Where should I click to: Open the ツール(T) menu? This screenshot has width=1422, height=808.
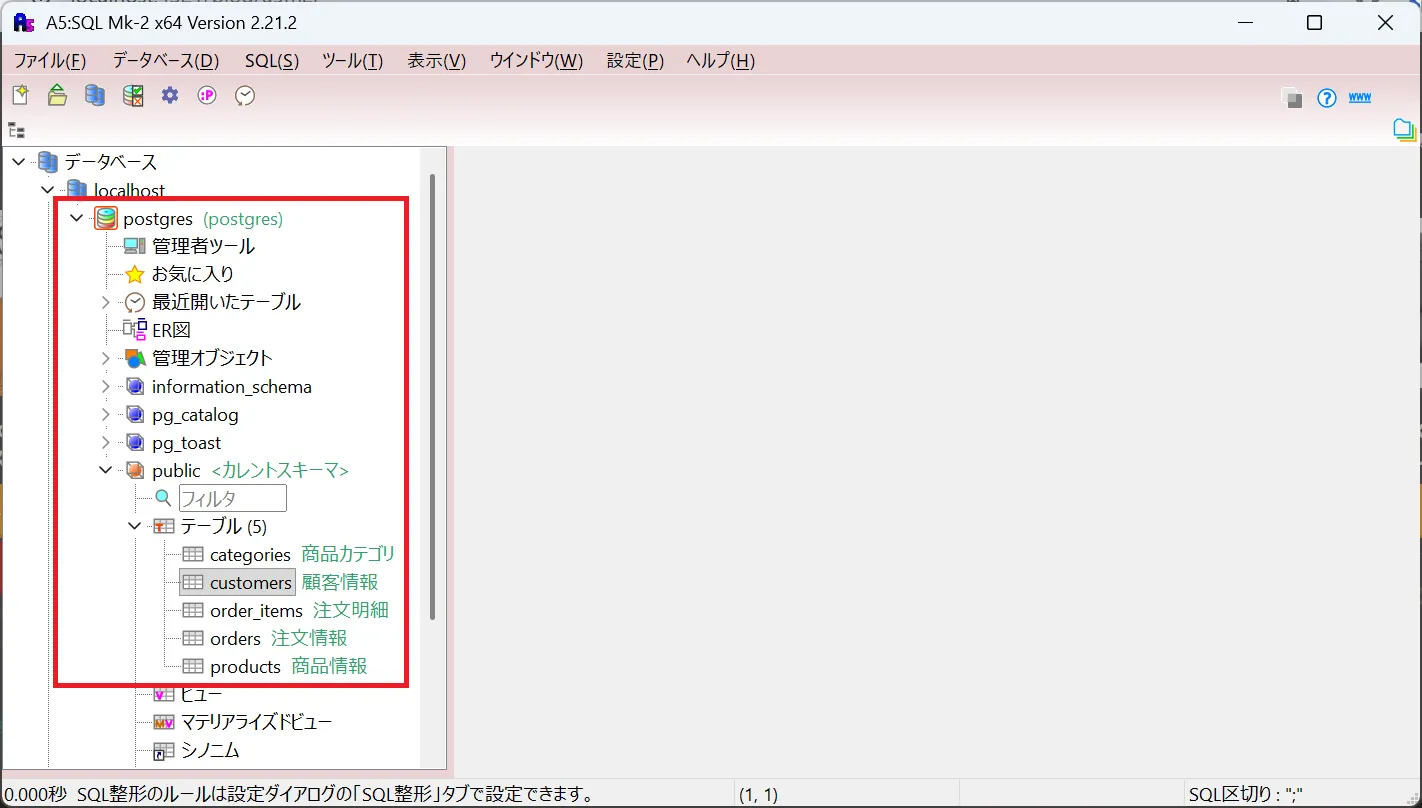click(353, 61)
